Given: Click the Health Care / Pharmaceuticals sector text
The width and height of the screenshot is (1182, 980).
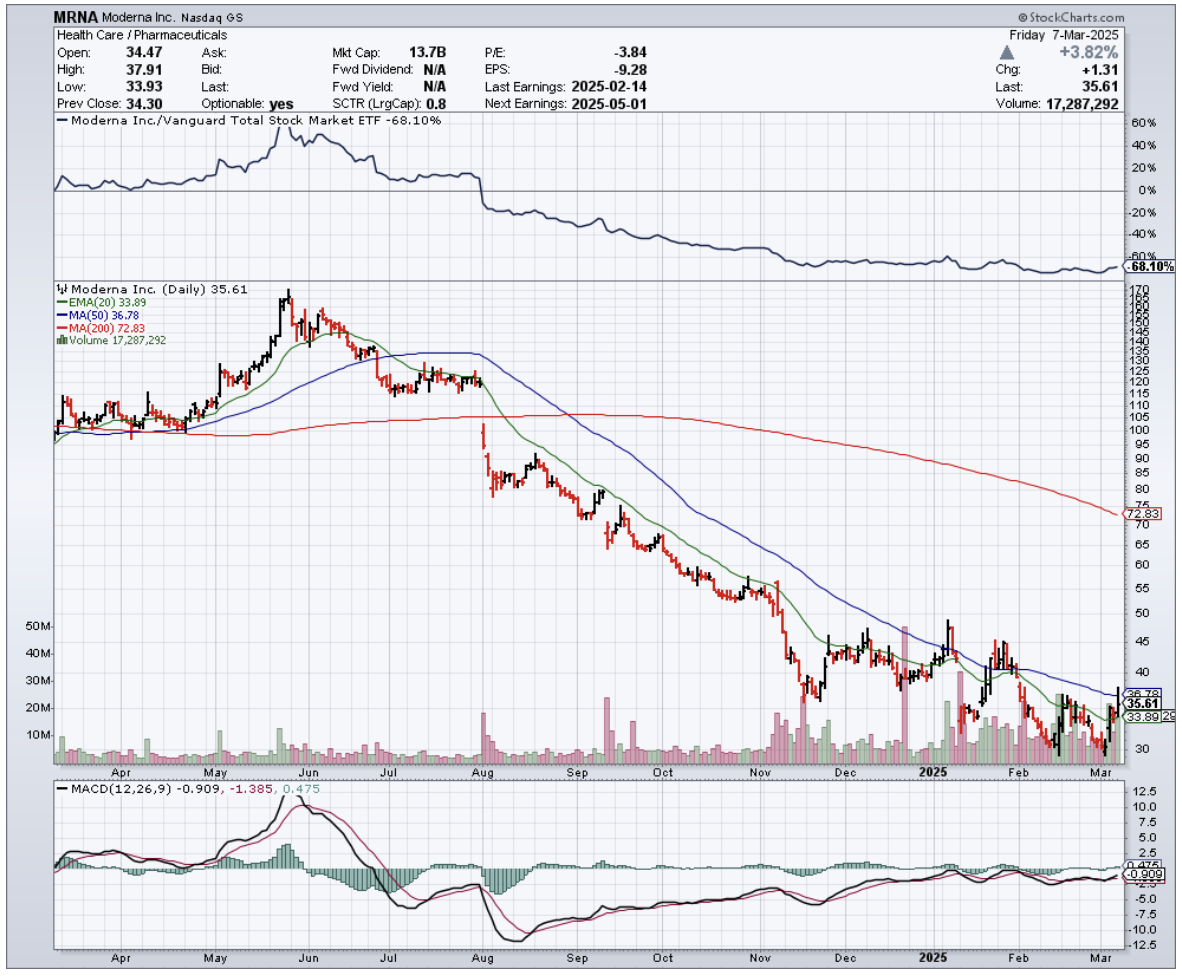Looking at the screenshot, I should tap(142, 35).
